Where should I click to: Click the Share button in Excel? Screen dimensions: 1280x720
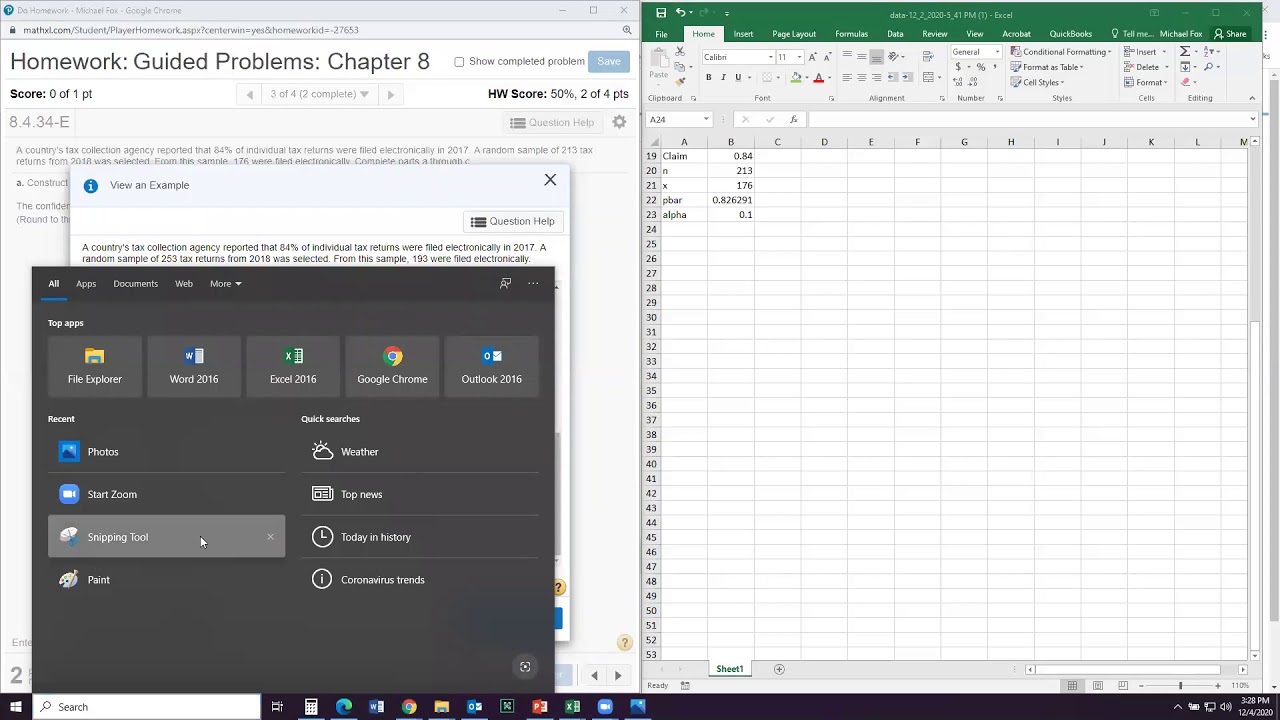click(1230, 34)
